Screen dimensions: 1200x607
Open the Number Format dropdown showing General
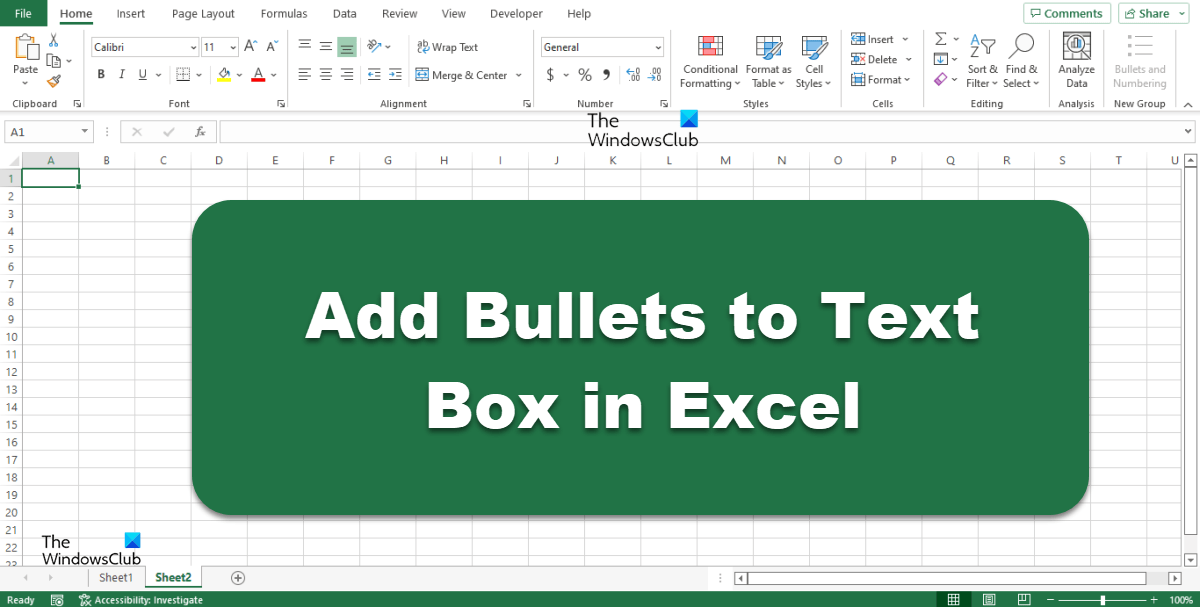click(x=601, y=47)
